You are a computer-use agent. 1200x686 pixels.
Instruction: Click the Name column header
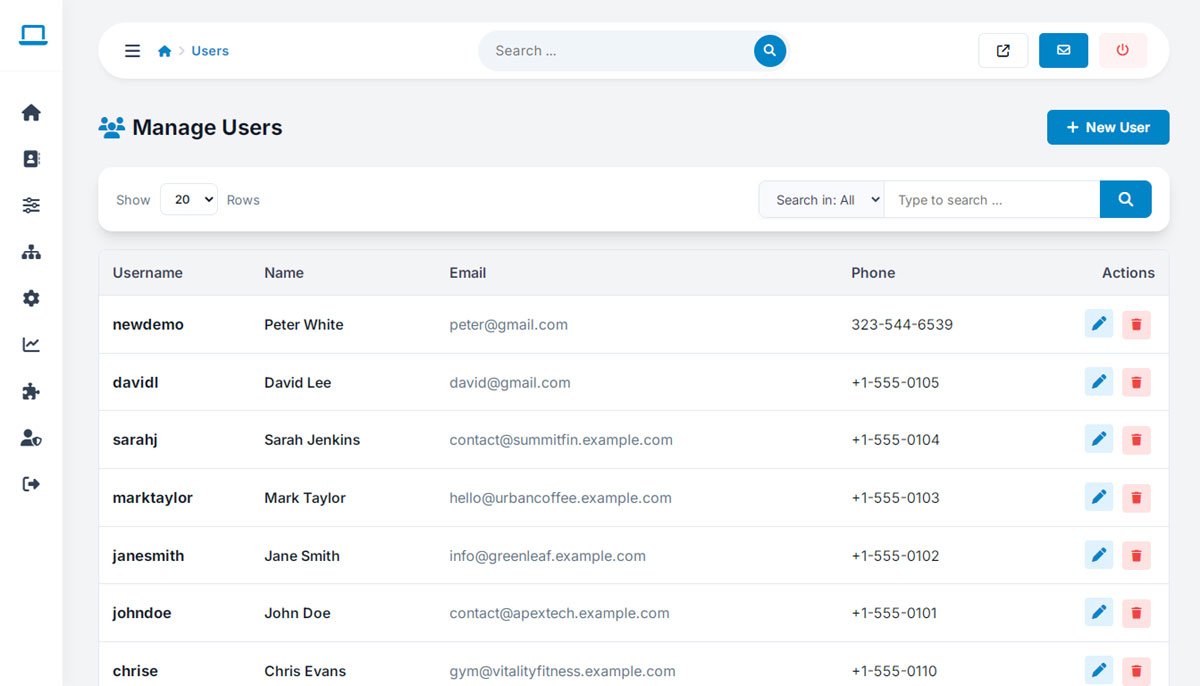click(x=284, y=273)
